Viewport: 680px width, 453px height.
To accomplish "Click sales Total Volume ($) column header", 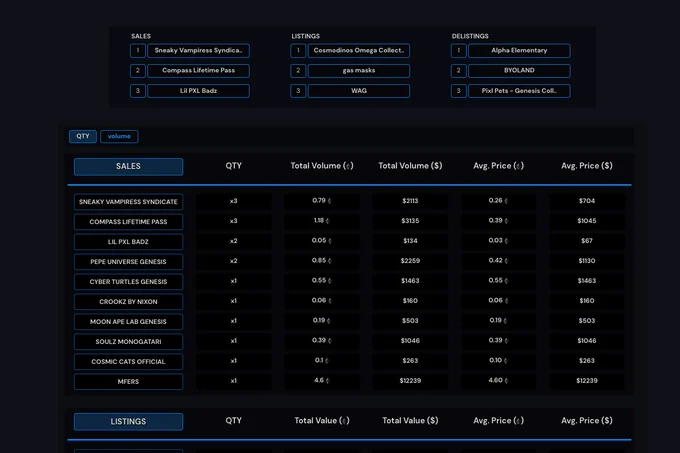I will [x=410, y=166].
